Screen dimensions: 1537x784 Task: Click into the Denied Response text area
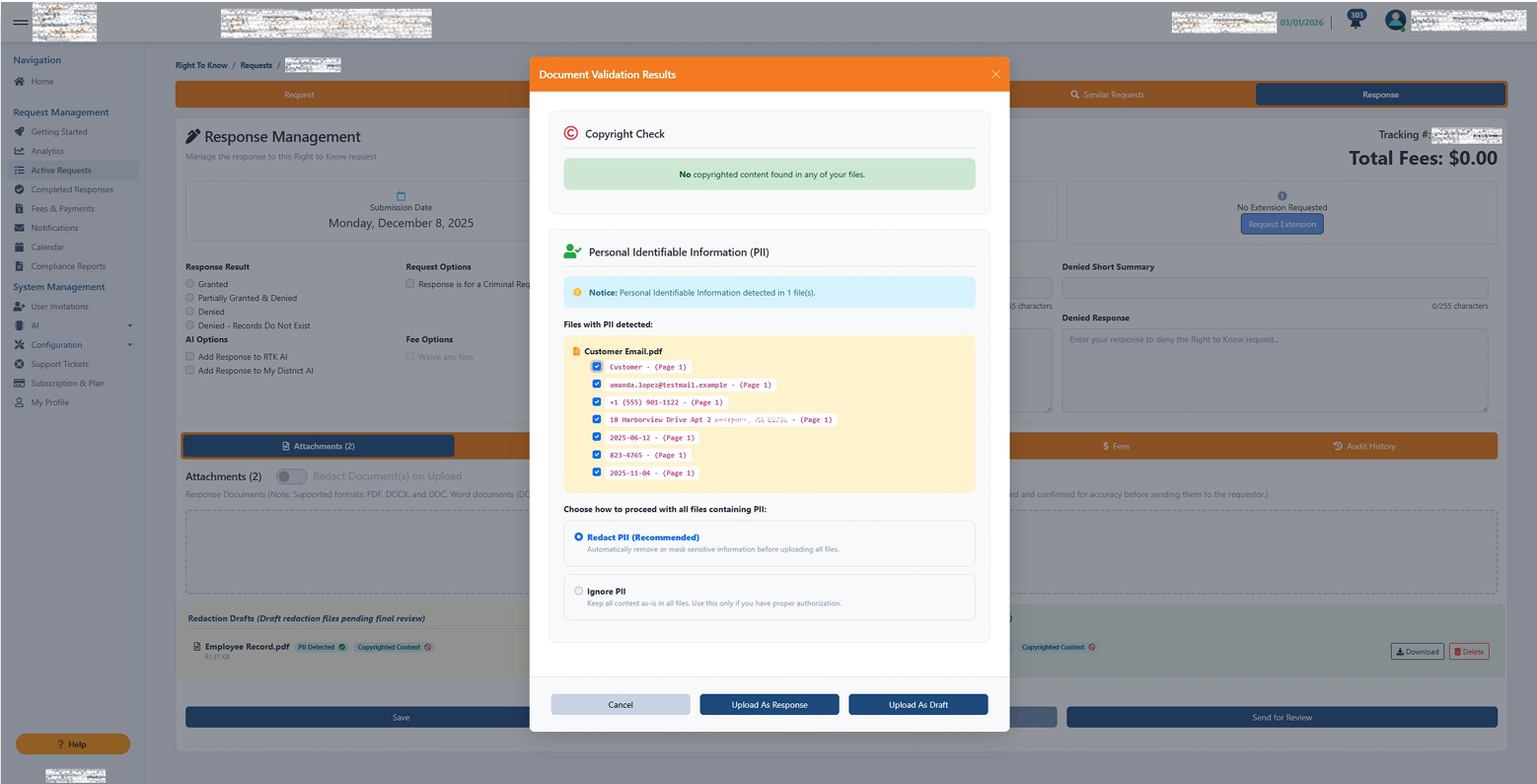(1275, 371)
